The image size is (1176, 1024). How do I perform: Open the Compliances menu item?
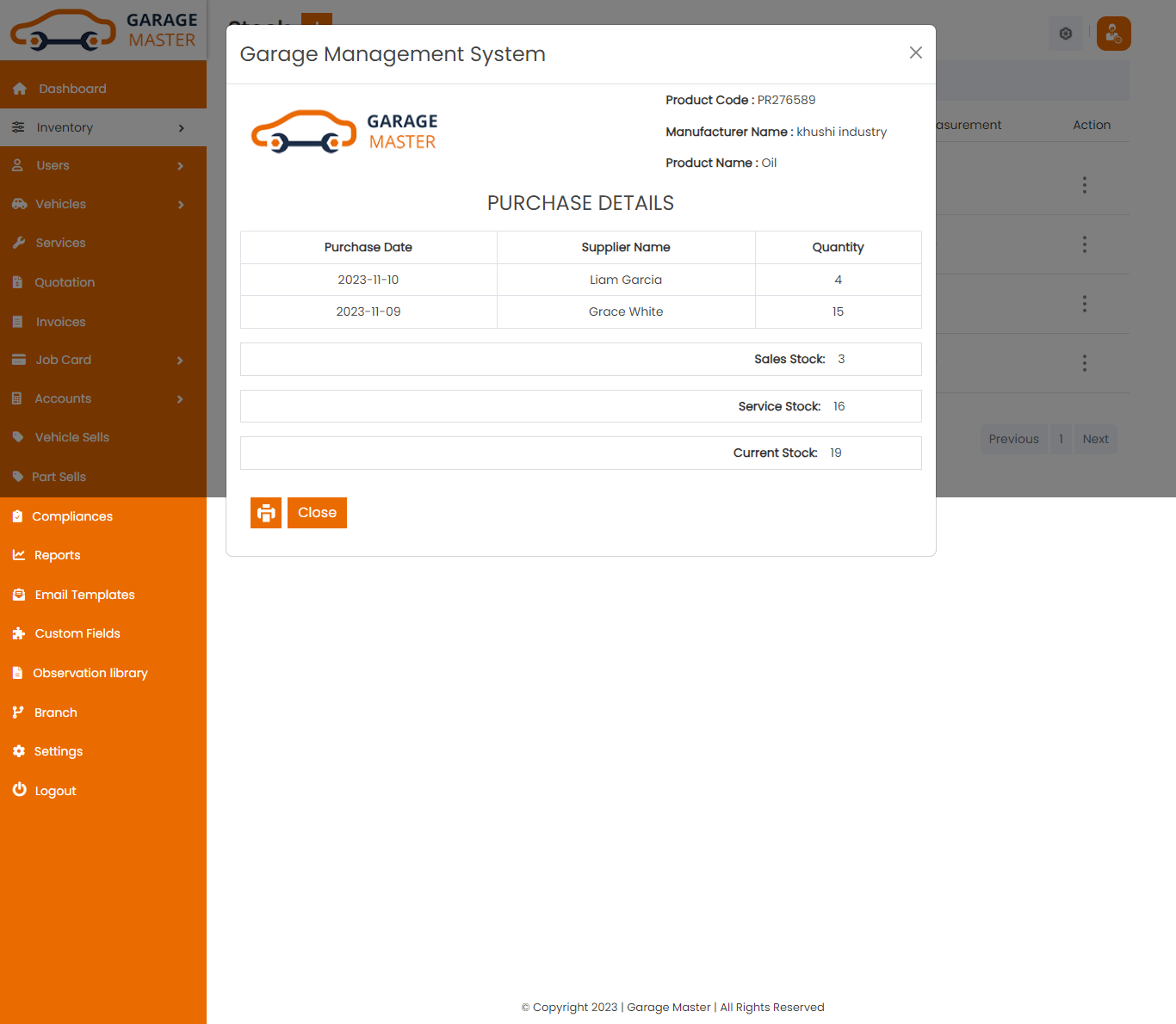[x=72, y=516]
